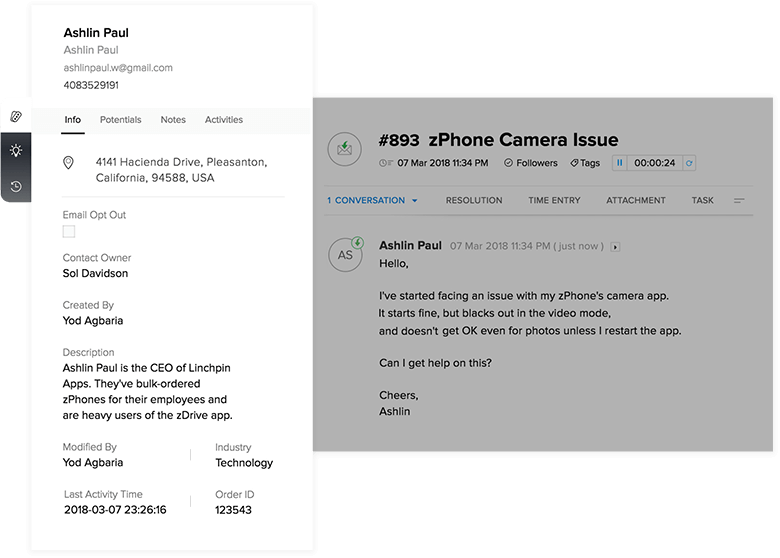Click the green channel badge on avatar
The height and width of the screenshot is (558, 780).
pos(358,243)
